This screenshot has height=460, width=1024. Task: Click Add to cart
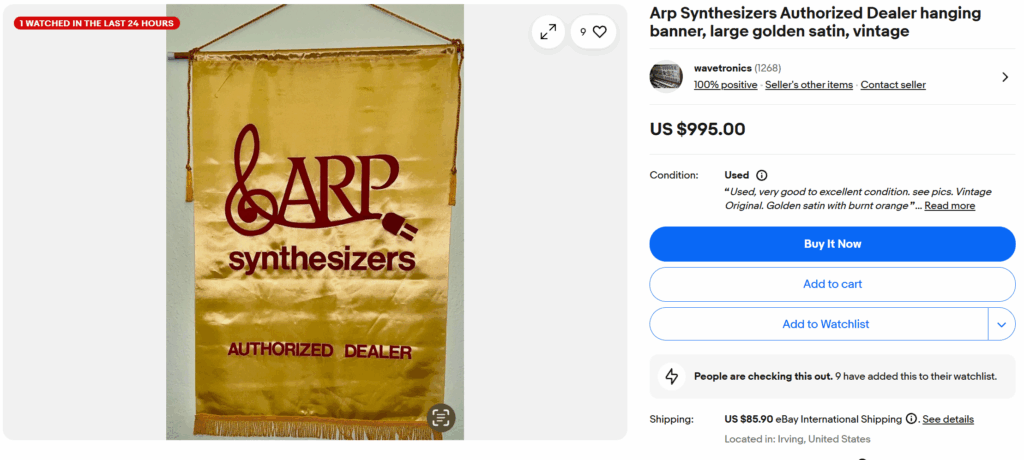(832, 284)
